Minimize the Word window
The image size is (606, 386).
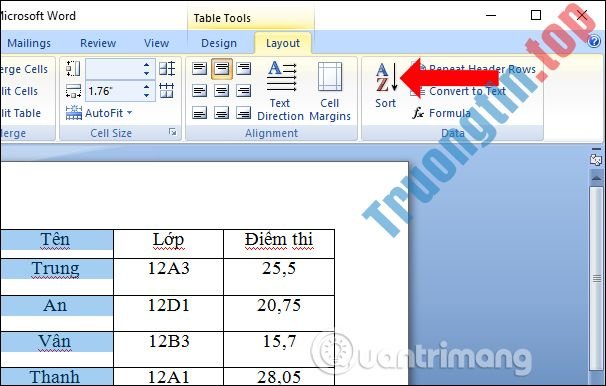491,15
